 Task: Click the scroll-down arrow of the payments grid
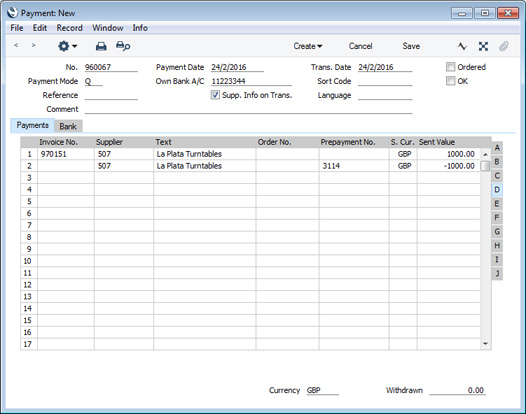[485, 344]
